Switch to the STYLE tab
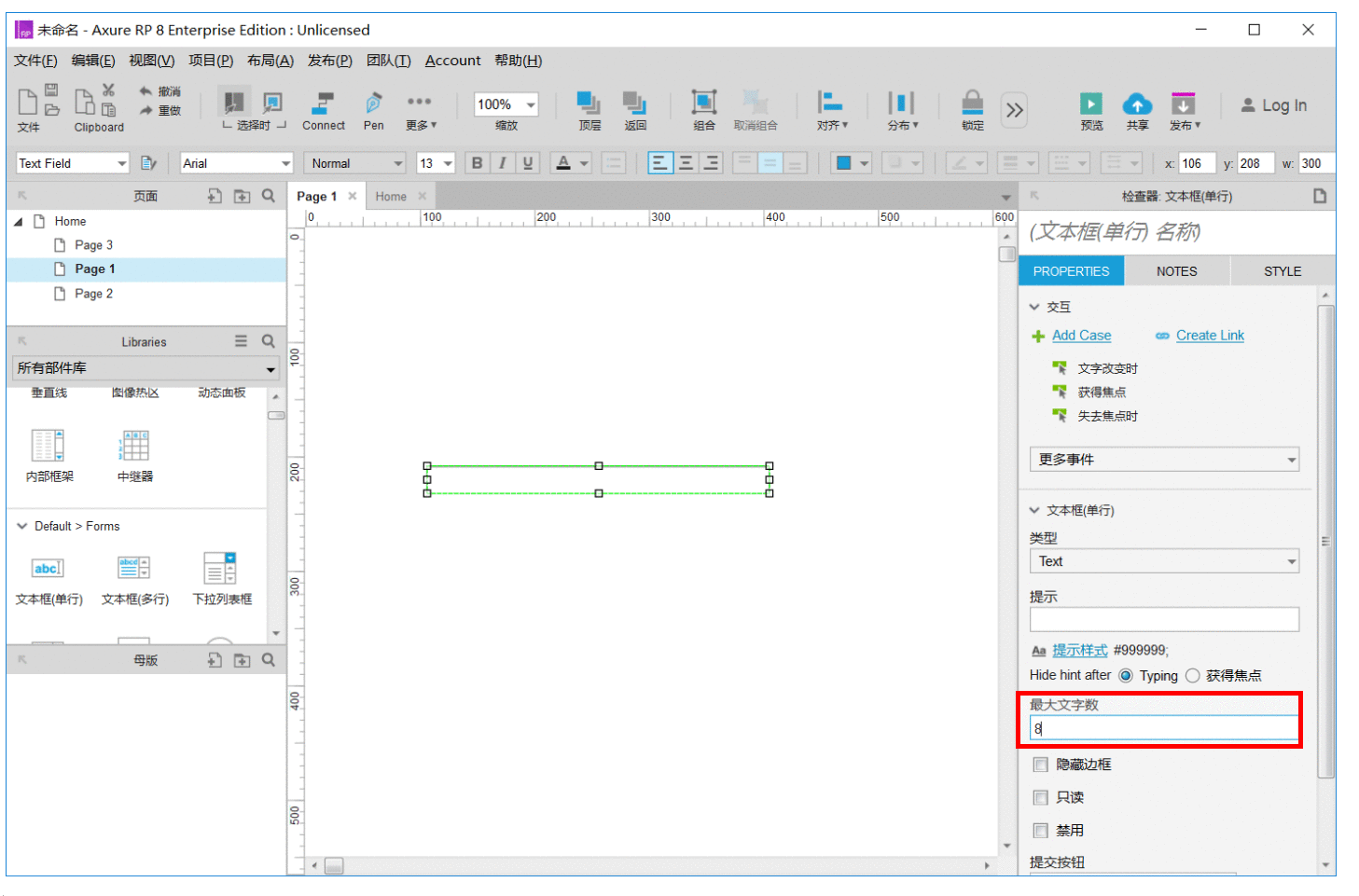 pyautogui.click(x=1283, y=271)
